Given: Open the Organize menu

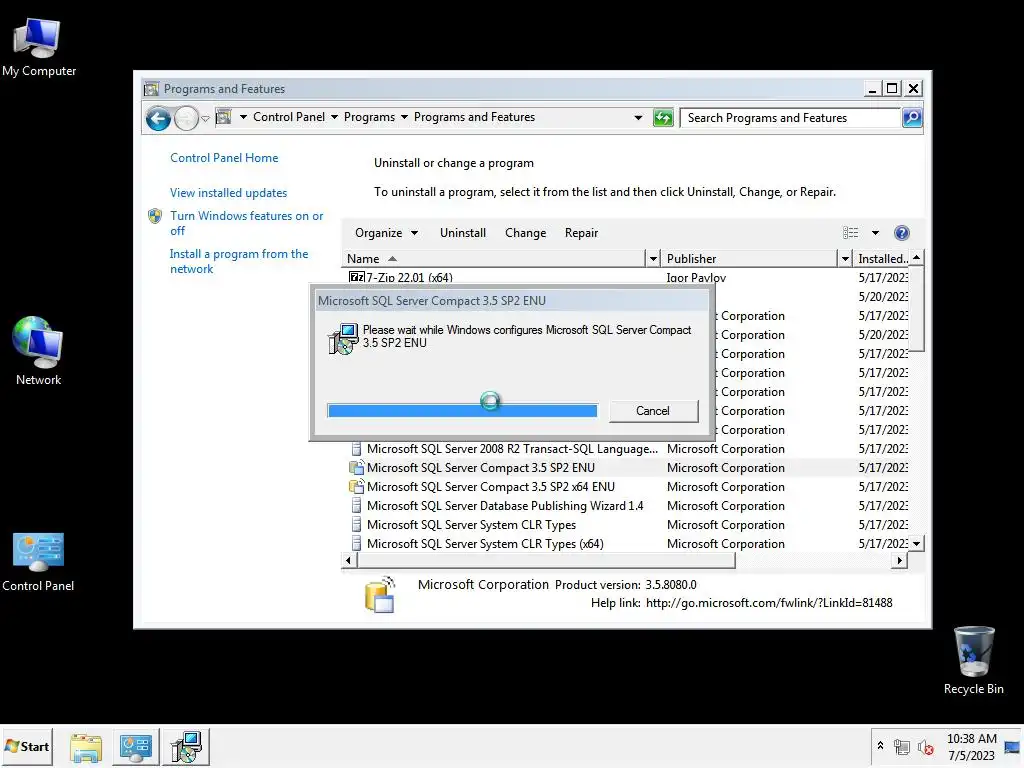Looking at the screenshot, I should coord(386,233).
